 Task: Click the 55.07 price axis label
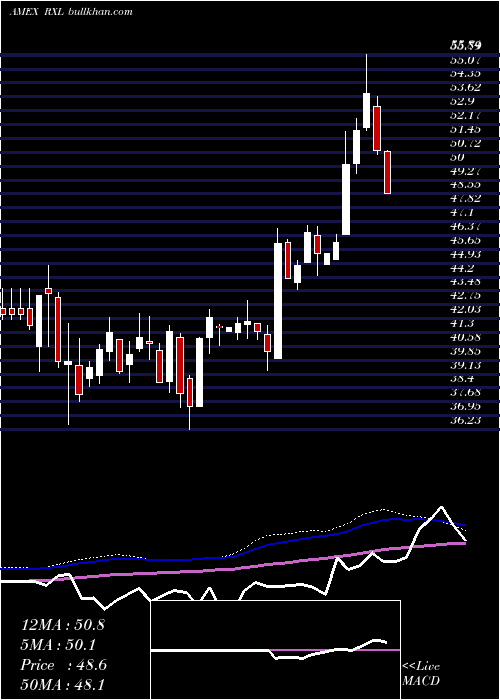pyautogui.click(x=464, y=60)
